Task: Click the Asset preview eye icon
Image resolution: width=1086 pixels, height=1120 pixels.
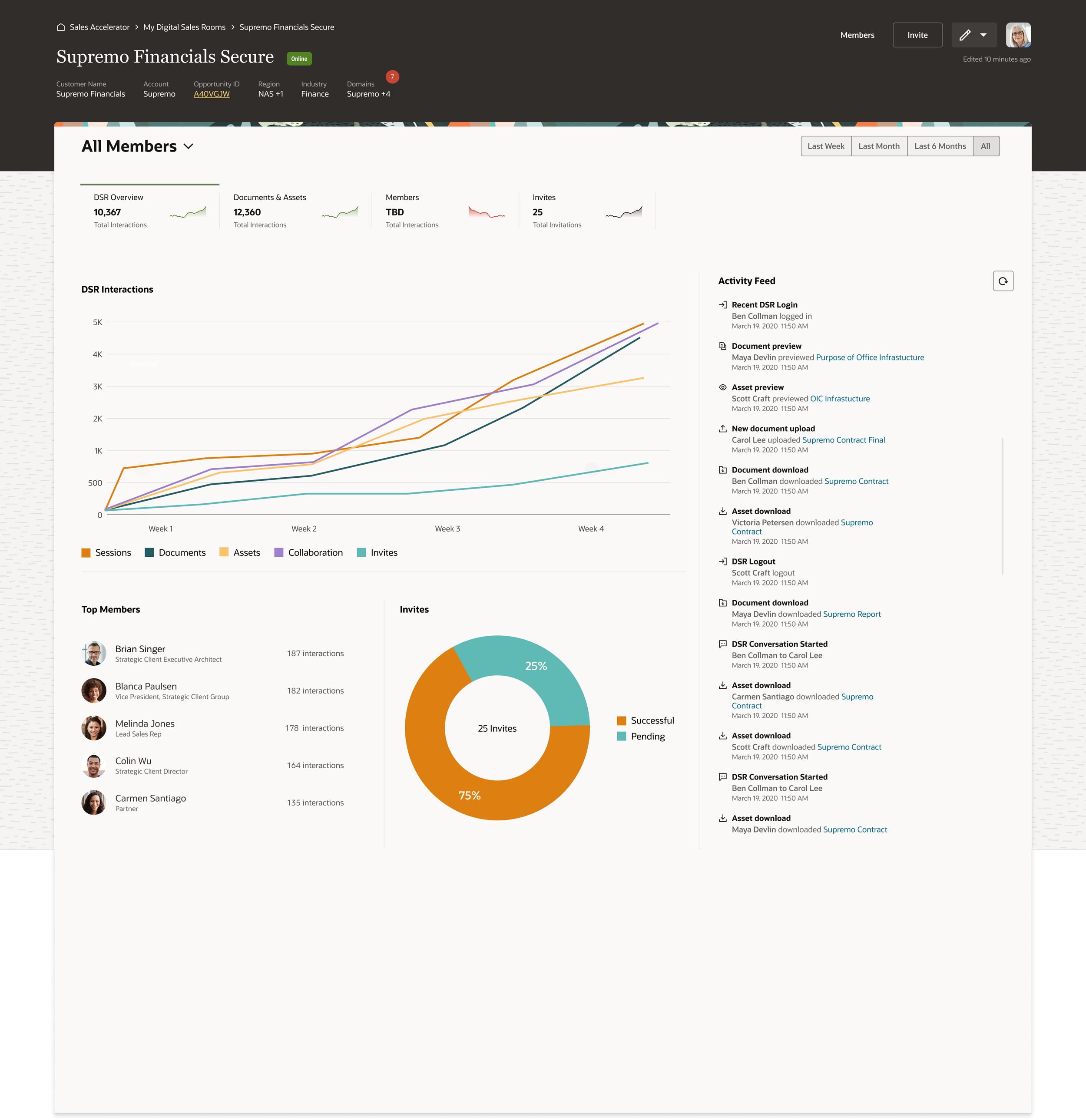Action: click(722, 387)
